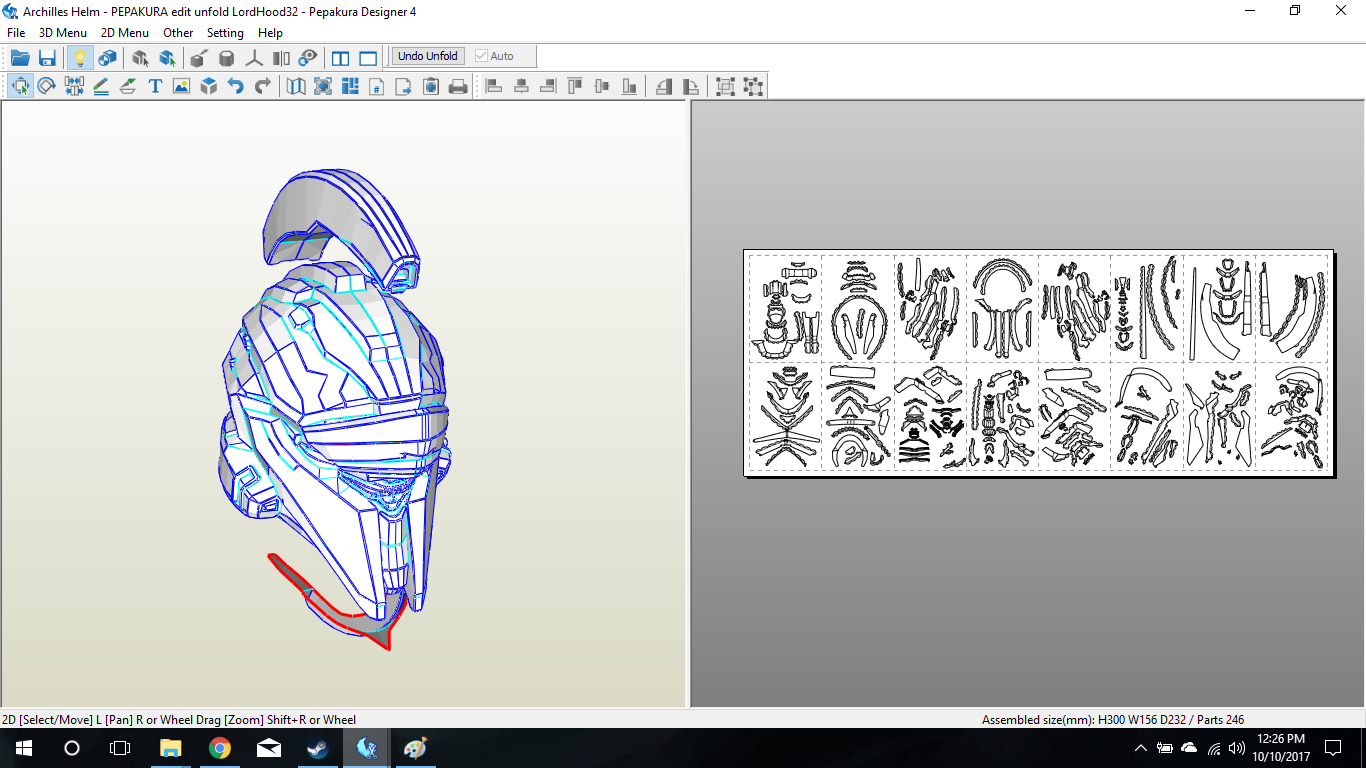Open Cortana search circle in taskbar

pos(71,748)
